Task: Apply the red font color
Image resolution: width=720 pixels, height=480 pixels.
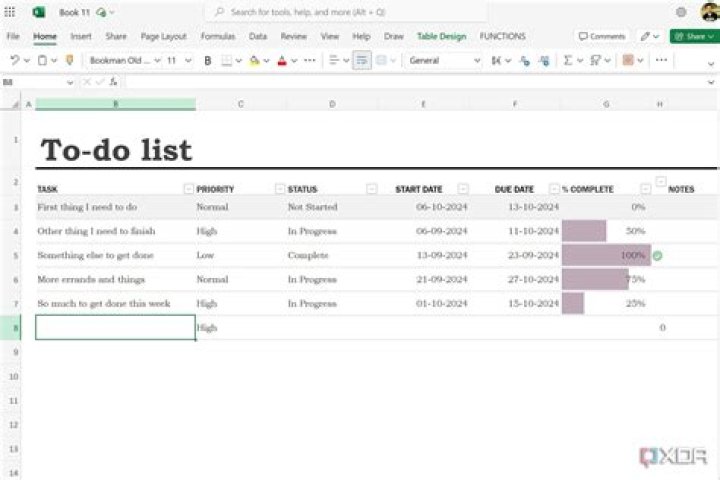Action: [282, 61]
